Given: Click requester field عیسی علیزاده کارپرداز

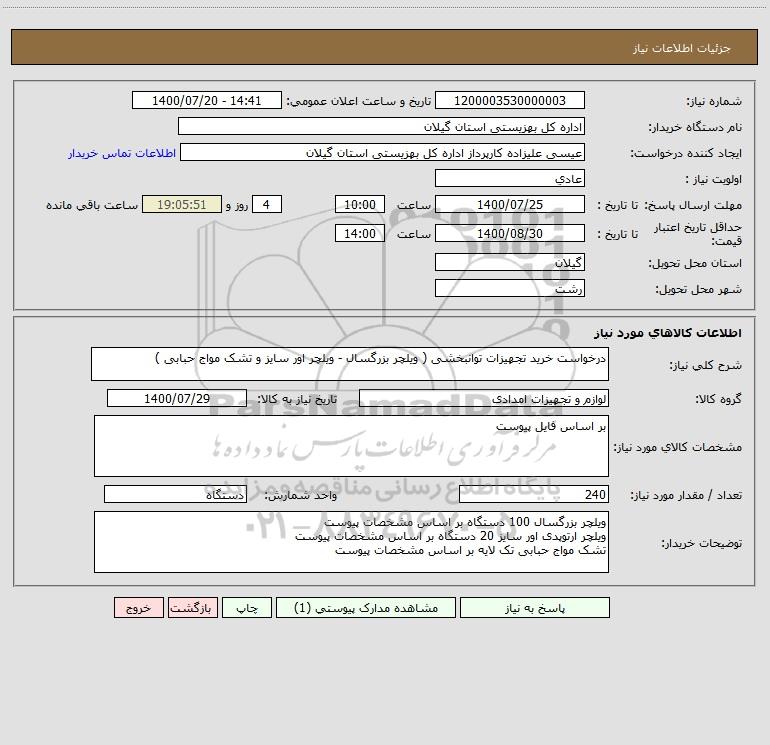Looking at the screenshot, I should [382, 152].
